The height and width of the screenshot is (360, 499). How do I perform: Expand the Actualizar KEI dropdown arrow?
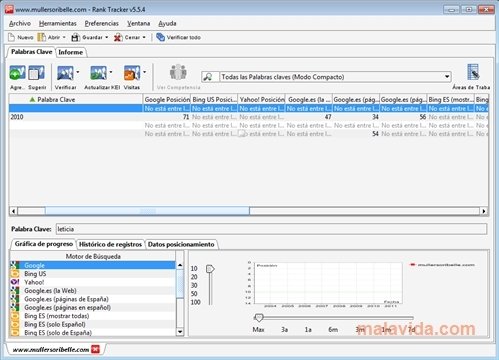(x=111, y=72)
